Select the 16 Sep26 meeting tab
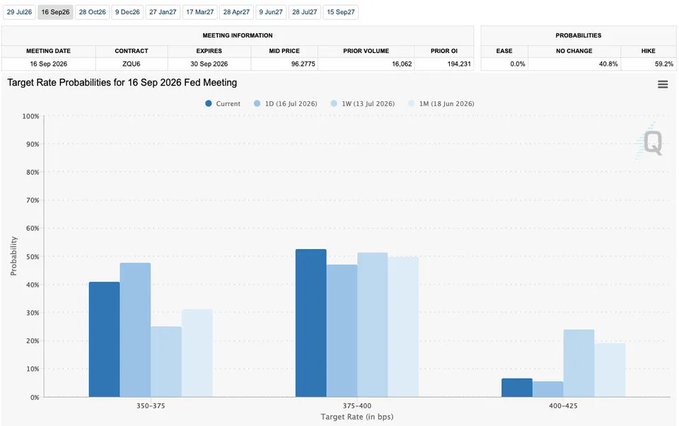The image size is (679, 426). 55,12
